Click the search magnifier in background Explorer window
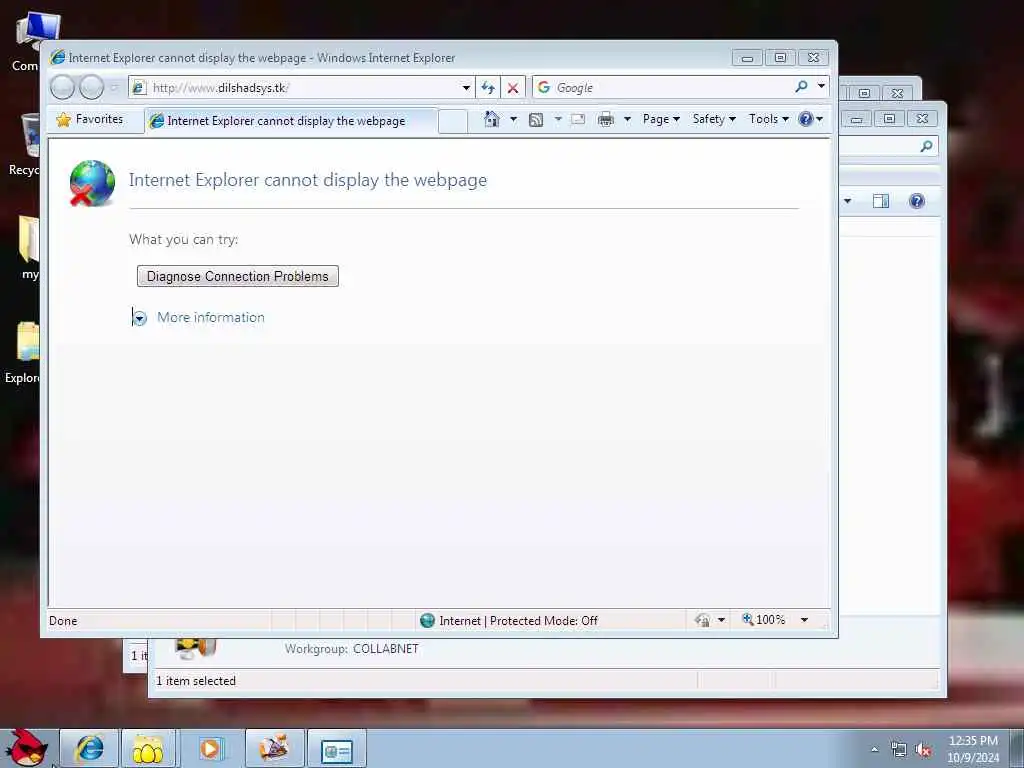 926,146
